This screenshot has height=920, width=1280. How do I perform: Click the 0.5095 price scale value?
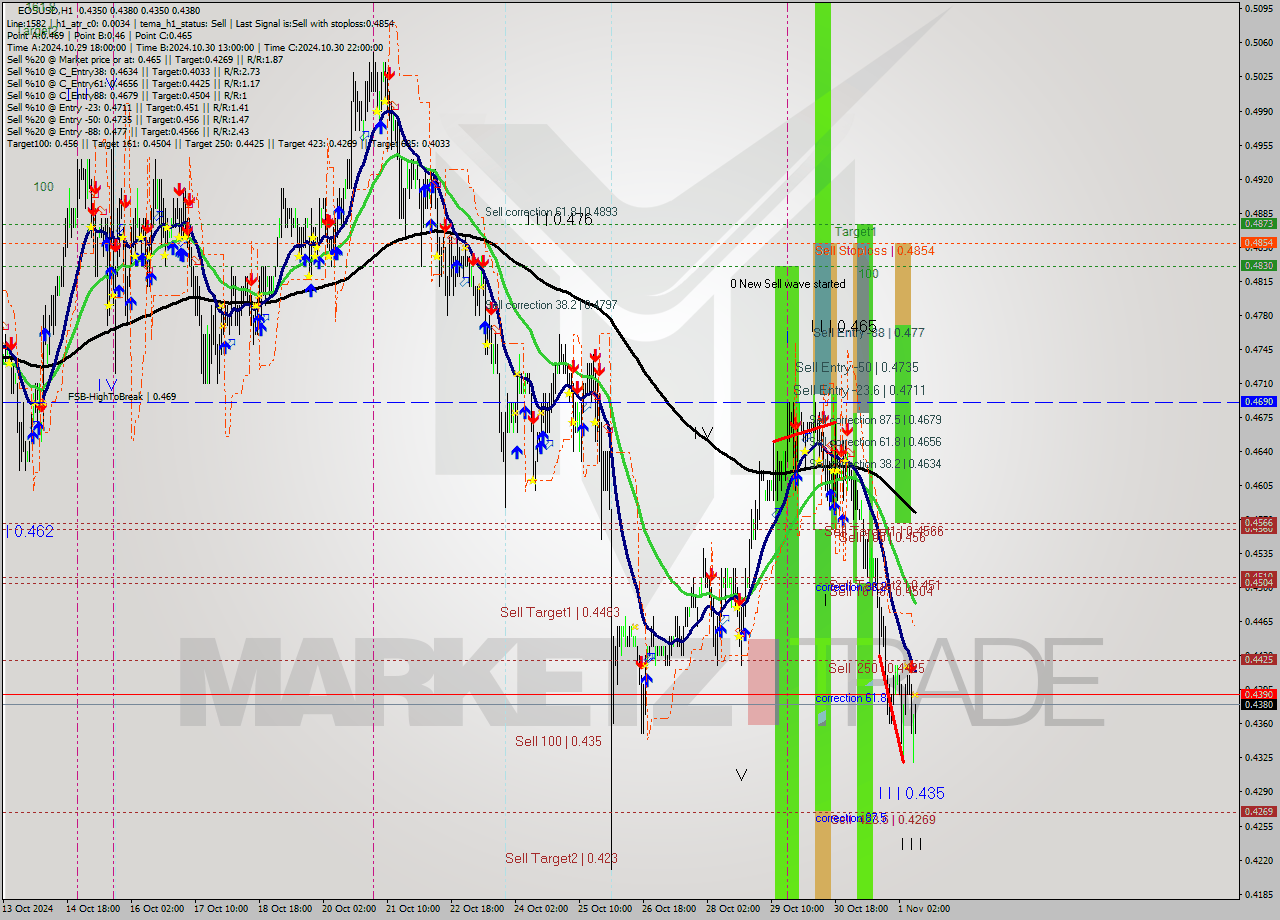pos(1258,8)
